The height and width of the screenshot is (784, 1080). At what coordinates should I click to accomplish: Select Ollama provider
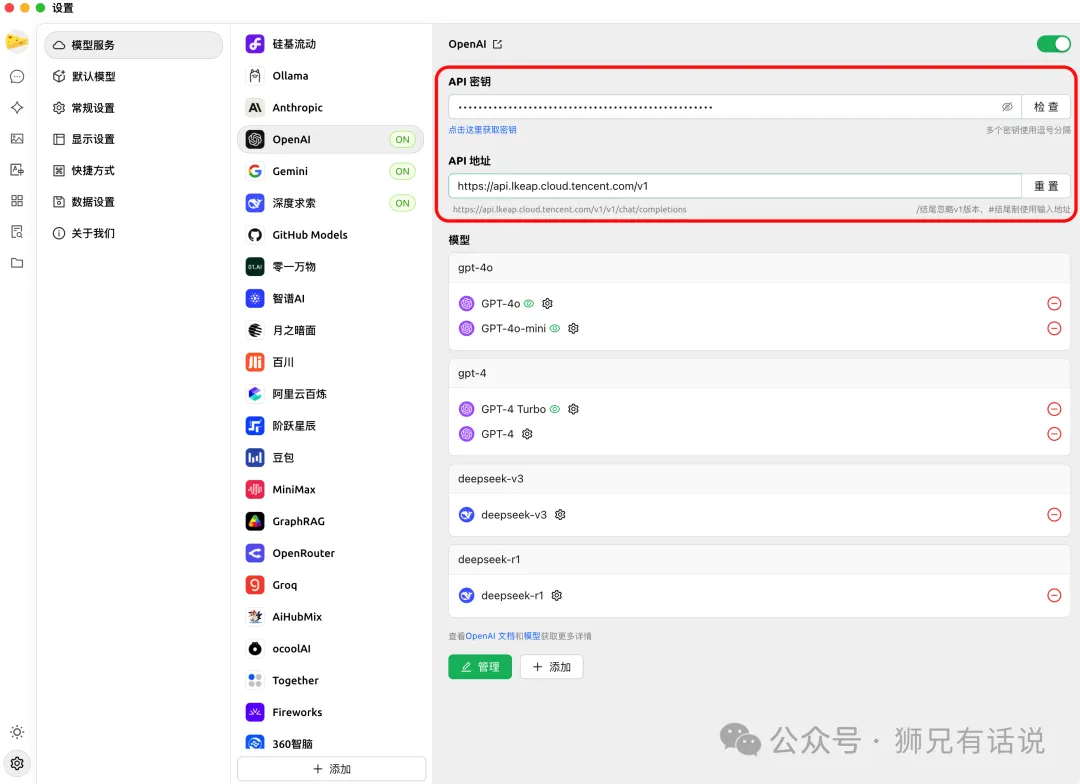coord(331,76)
